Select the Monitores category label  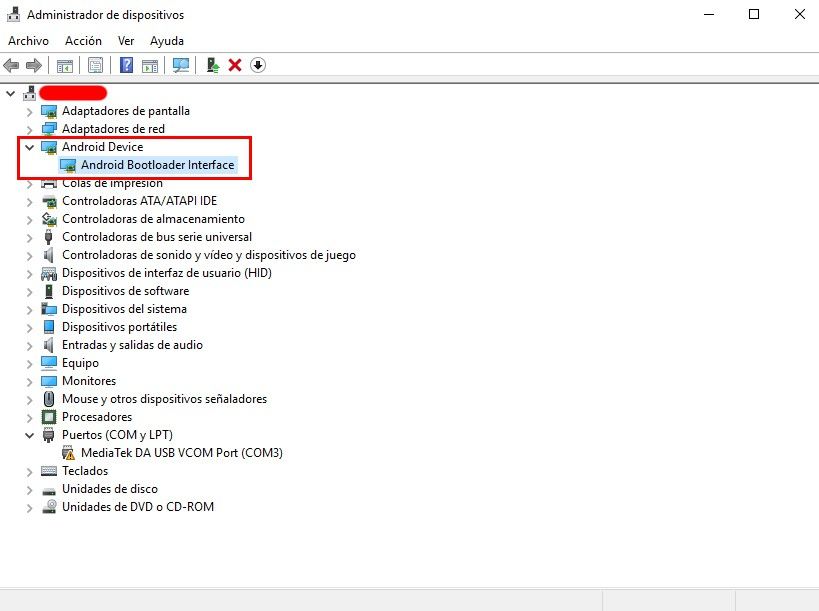click(89, 381)
